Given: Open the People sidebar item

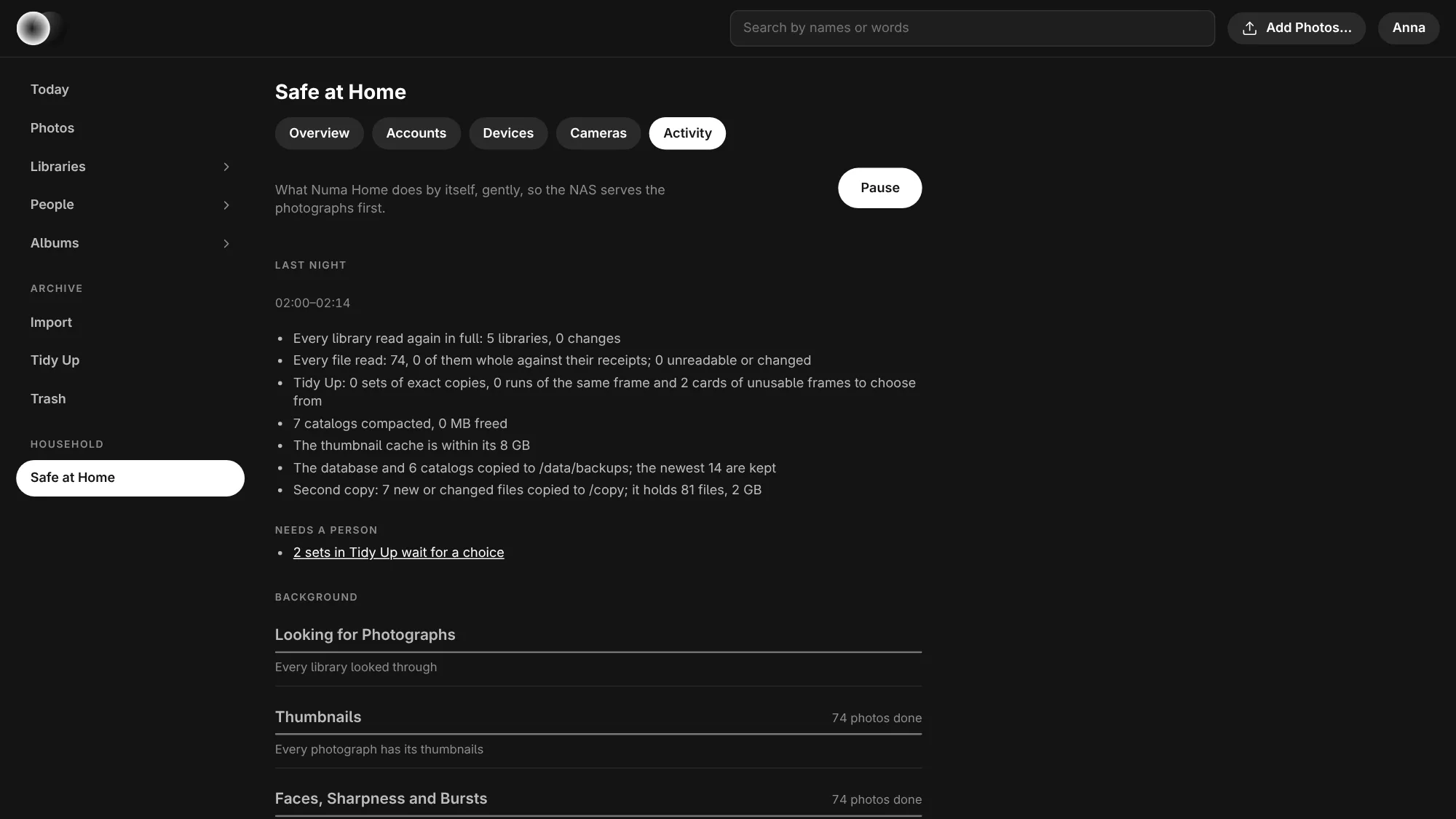Looking at the screenshot, I should pyautogui.click(x=130, y=205).
